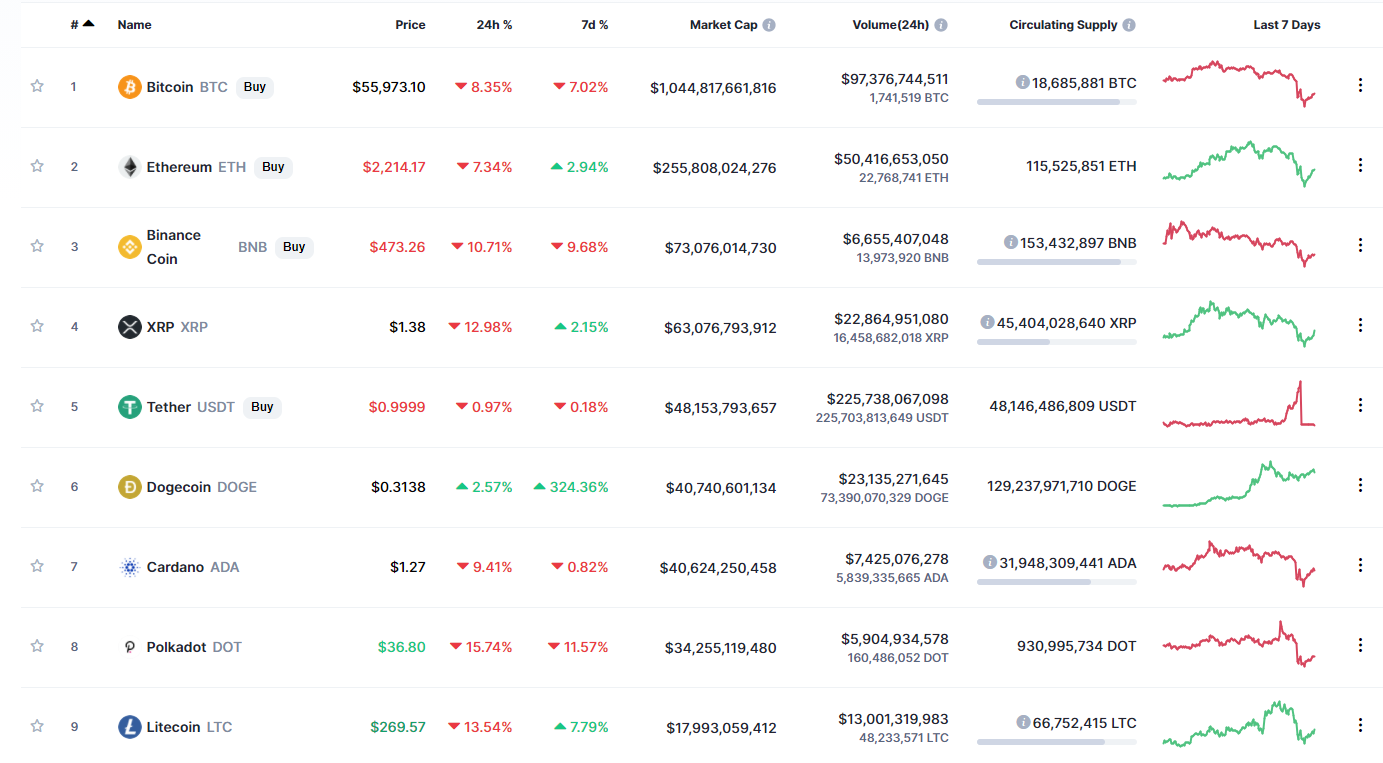This screenshot has height=763, width=1383.
Task: Favorite Polkadot with the star icon
Action: click(x=37, y=646)
